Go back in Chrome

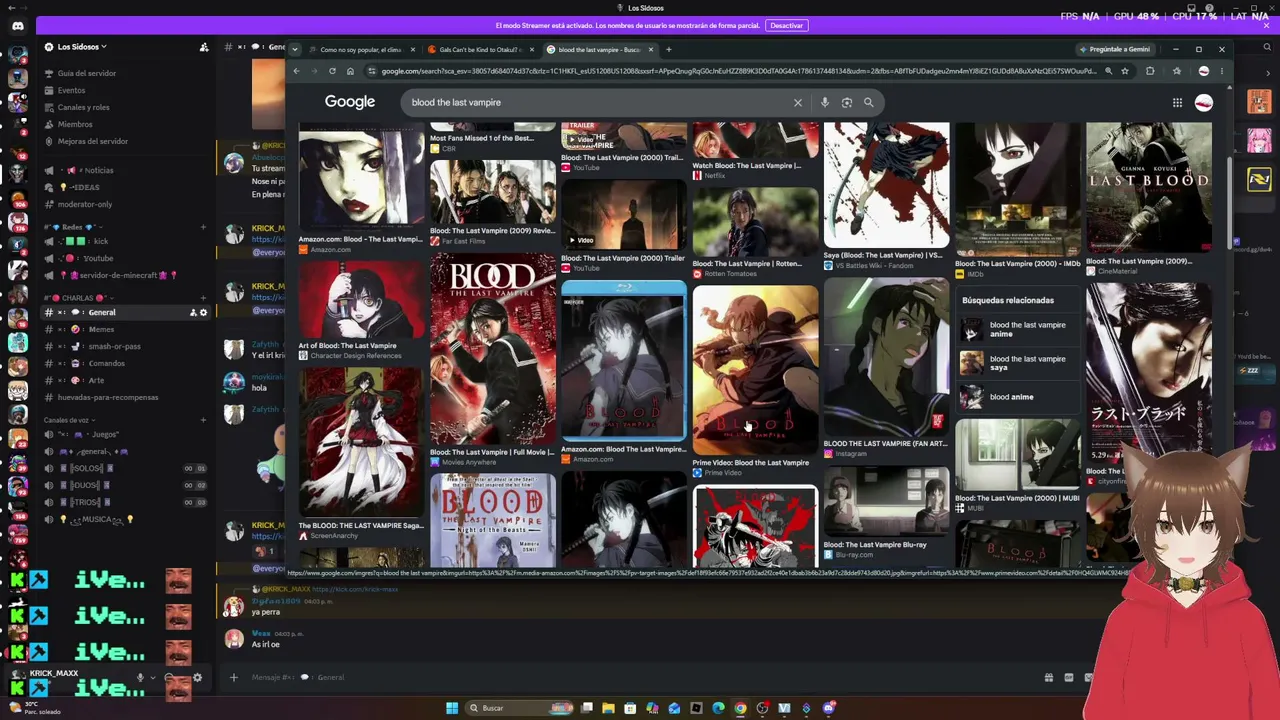coord(296,71)
